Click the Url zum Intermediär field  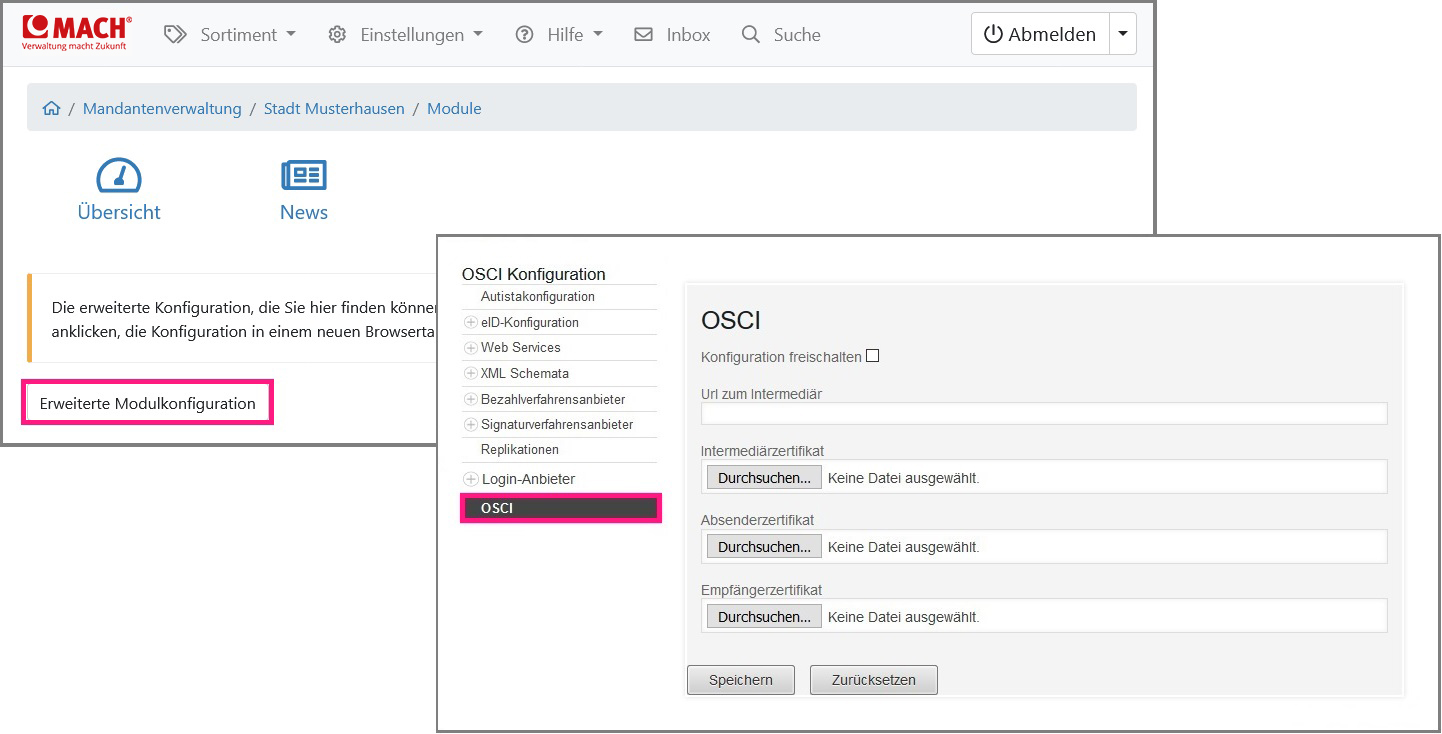(x=1043, y=414)
